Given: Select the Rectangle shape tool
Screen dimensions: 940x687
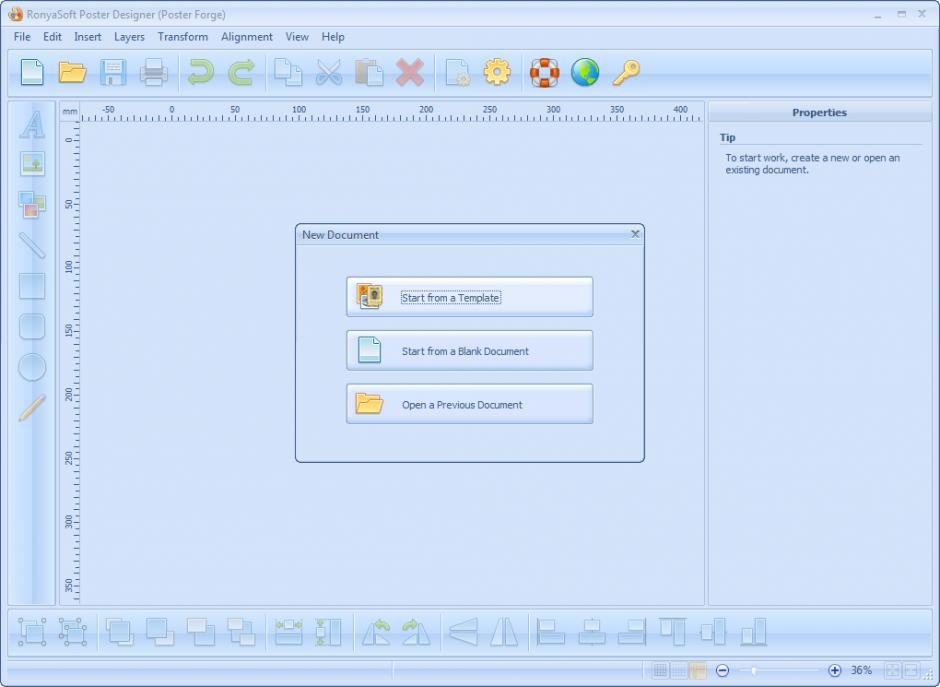Looking at the screenshot, I should click(x=32, y=286).
